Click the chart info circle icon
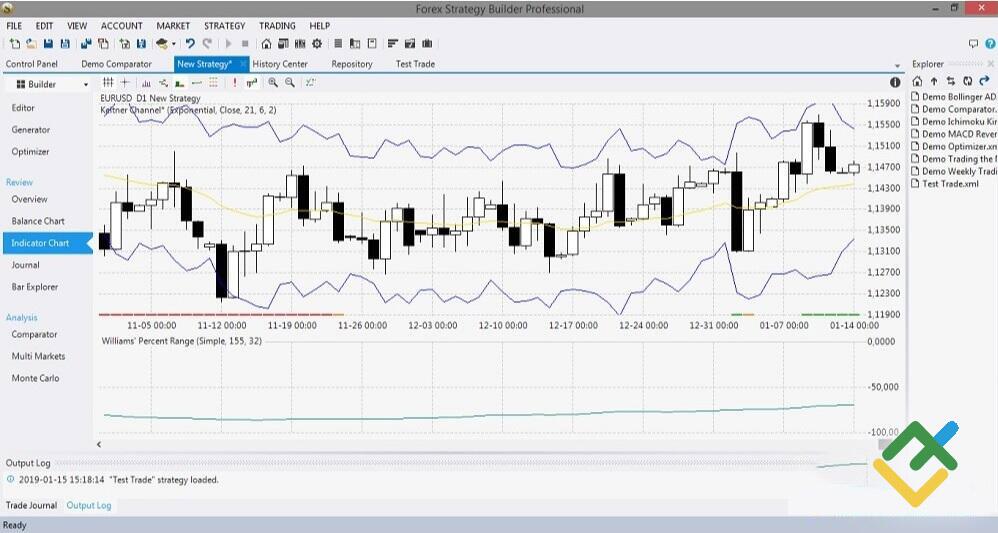998x533 pixels. pyautogui.click(x=895, y=82)
